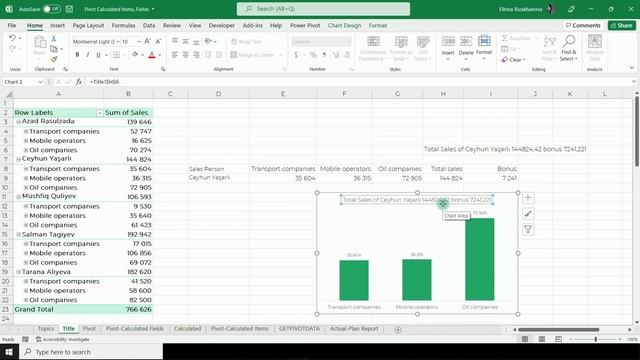This screenshot has height=360, width=640.
Task: Open Find & Select menu
Action: [x=569, y=48]
